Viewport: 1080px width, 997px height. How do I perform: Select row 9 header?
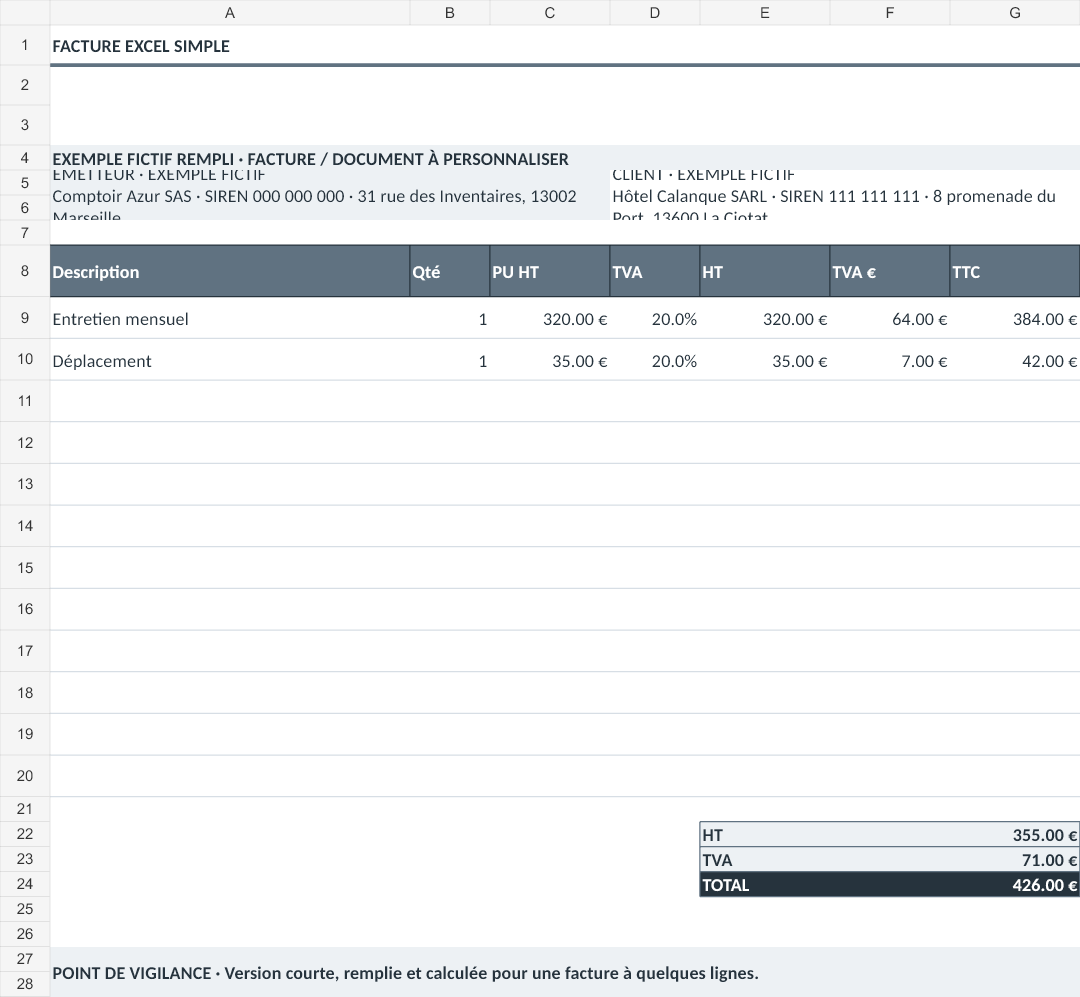click(25, 318)
